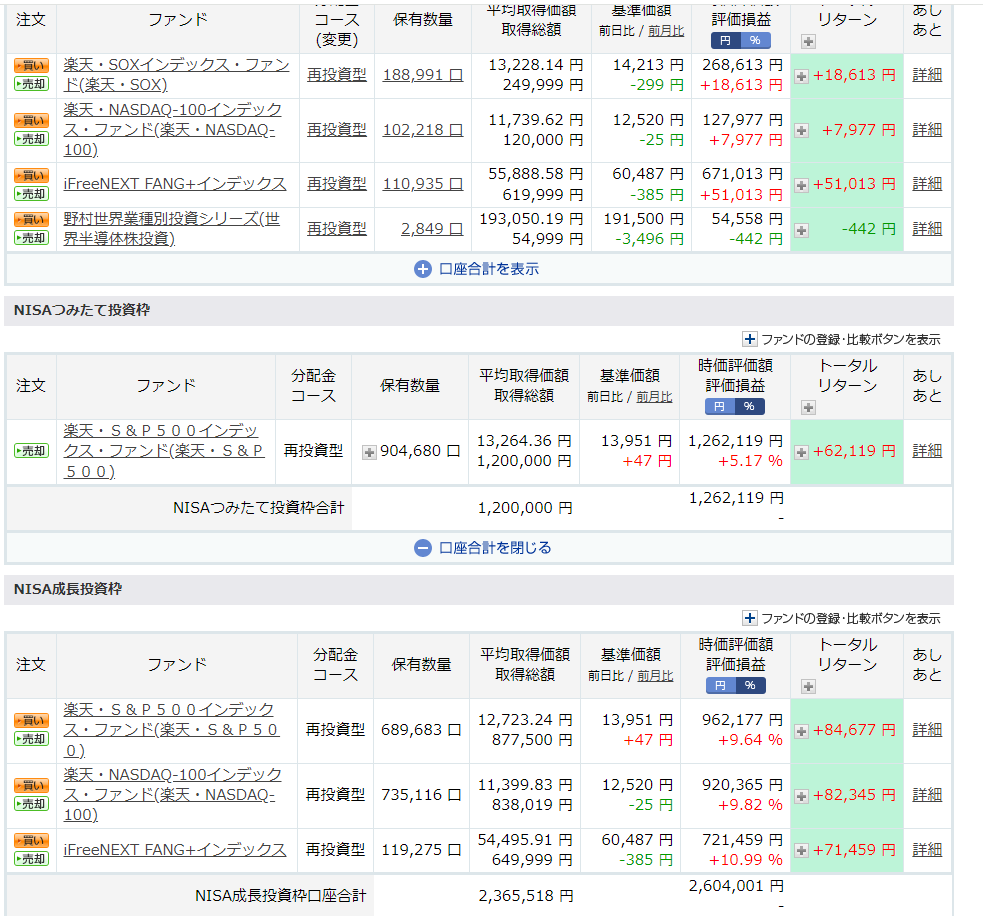
Task: Click 売却 for iFreeNEXT FANG+ in top table
Action: click(x=31, y=194)
